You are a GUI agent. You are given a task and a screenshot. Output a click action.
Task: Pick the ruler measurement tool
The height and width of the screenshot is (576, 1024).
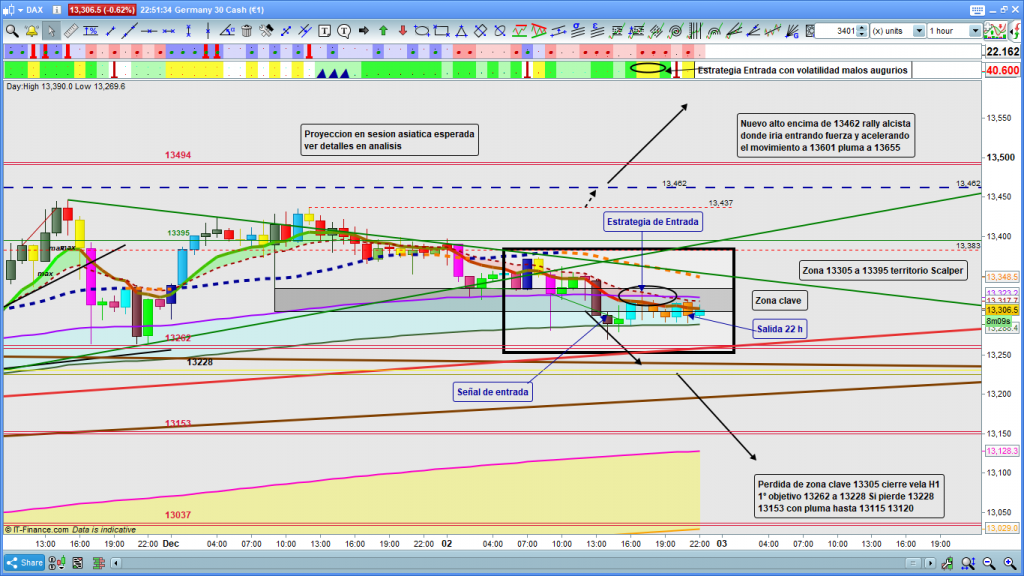(71, 31)
